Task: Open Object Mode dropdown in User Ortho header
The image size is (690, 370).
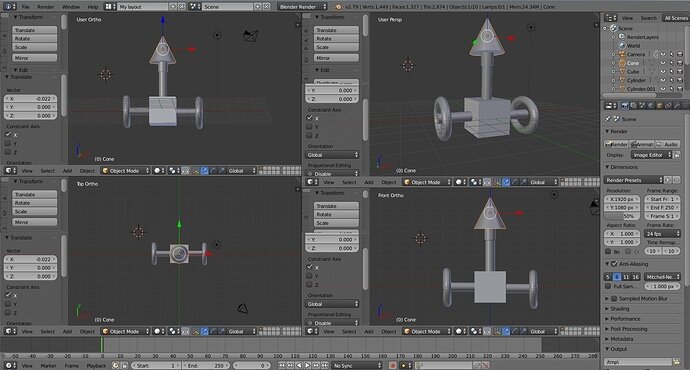Action: point(125,171)
